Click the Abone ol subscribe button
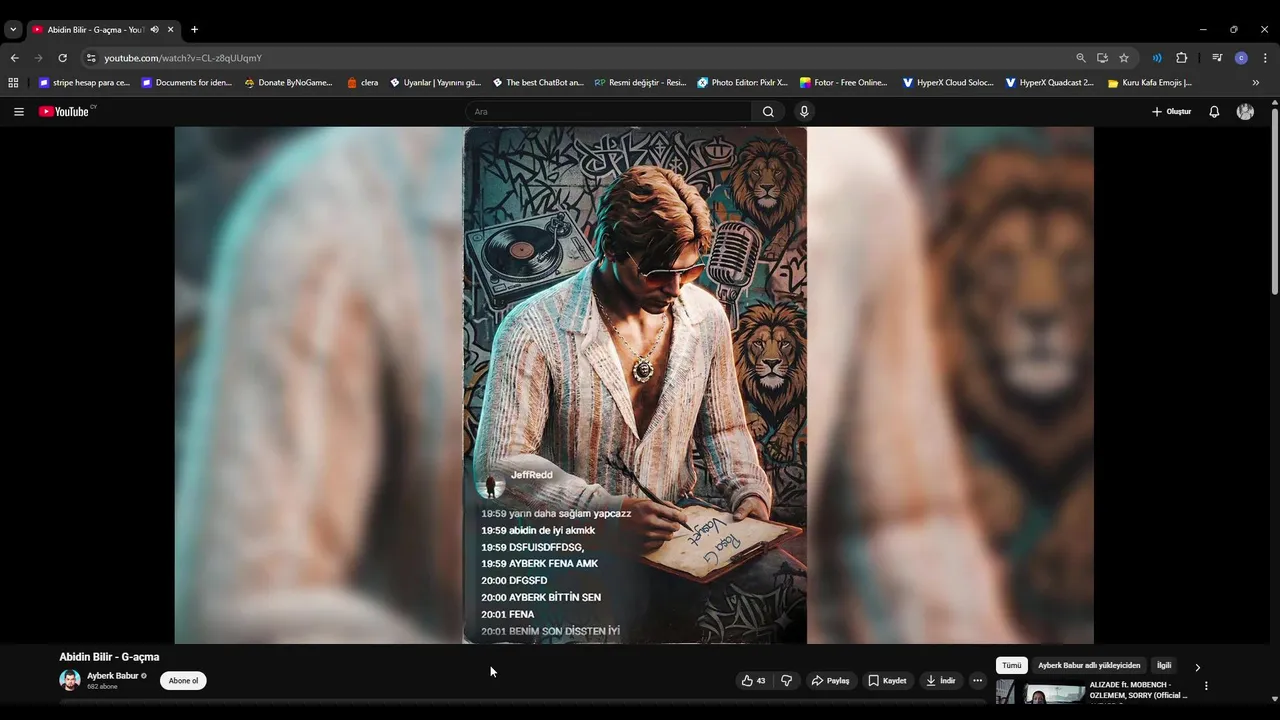The height and width of the screenshot is (720, 1280). click(x=183, y=681)
